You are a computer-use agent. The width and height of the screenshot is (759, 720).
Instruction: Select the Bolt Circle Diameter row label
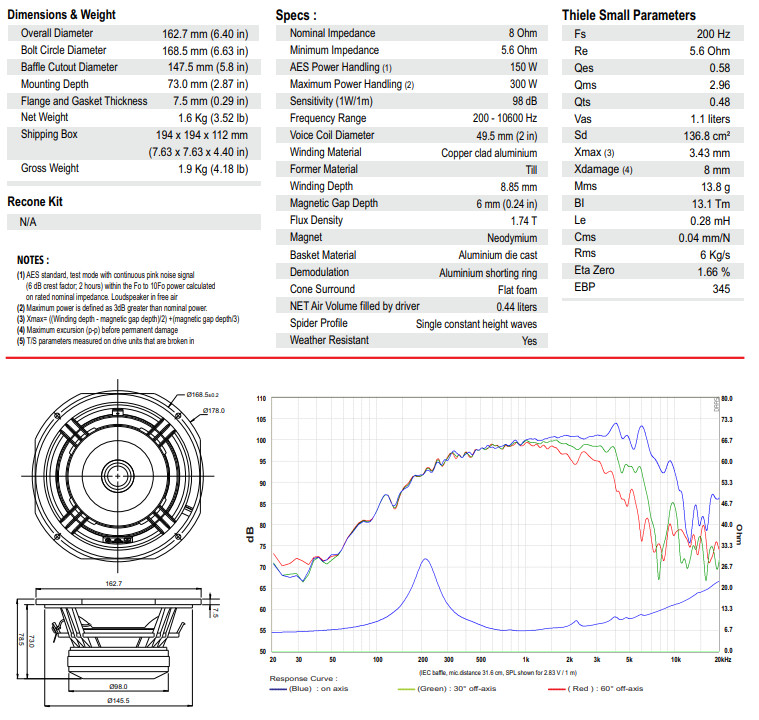[x=63, y=50]
